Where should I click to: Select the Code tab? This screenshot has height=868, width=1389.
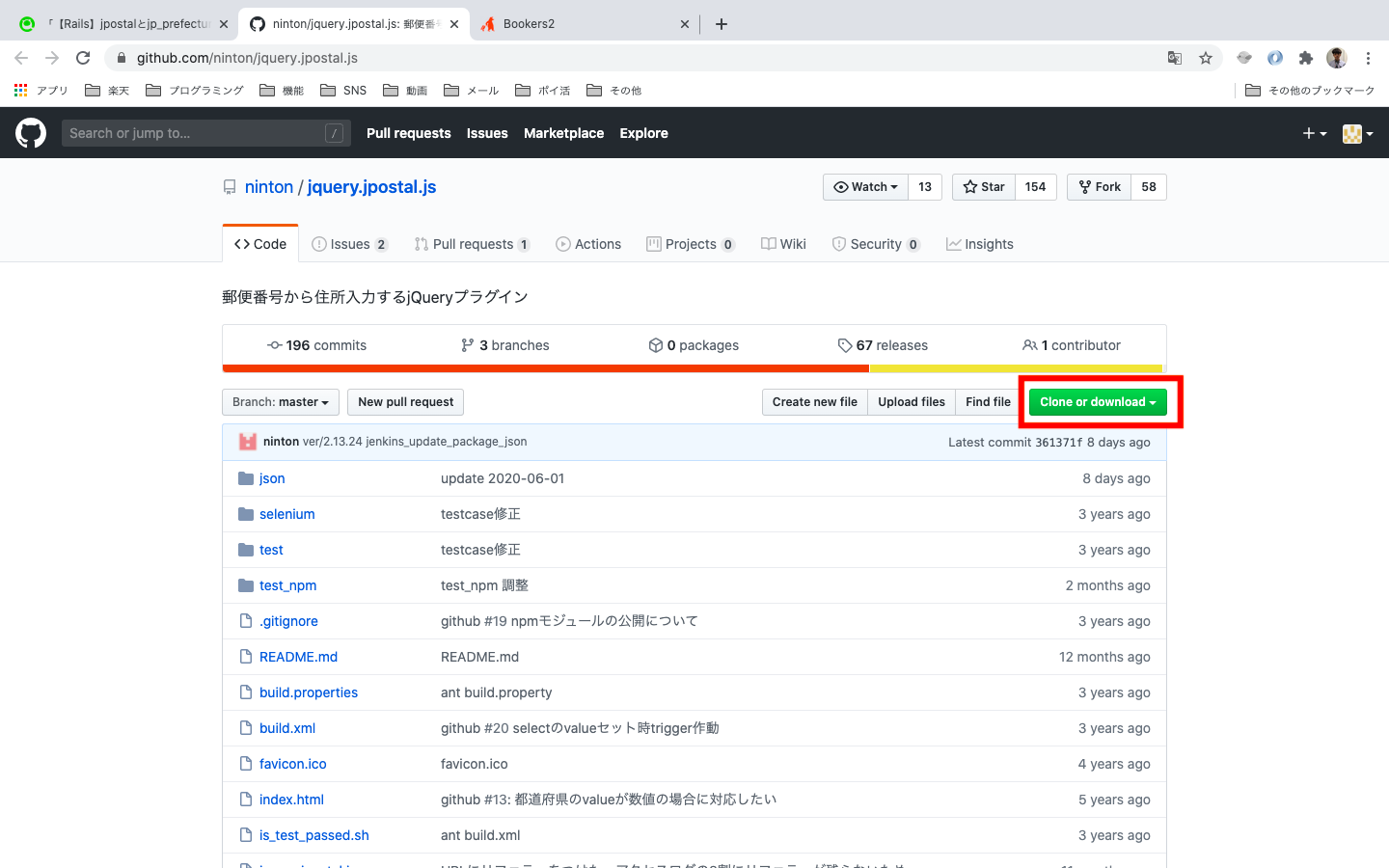point(260,244)
